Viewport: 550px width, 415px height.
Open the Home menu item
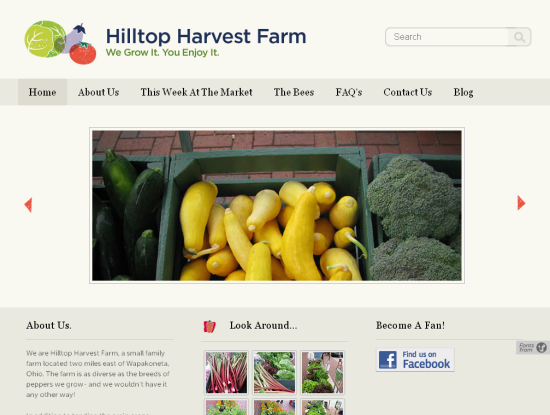tap(42, 92)
